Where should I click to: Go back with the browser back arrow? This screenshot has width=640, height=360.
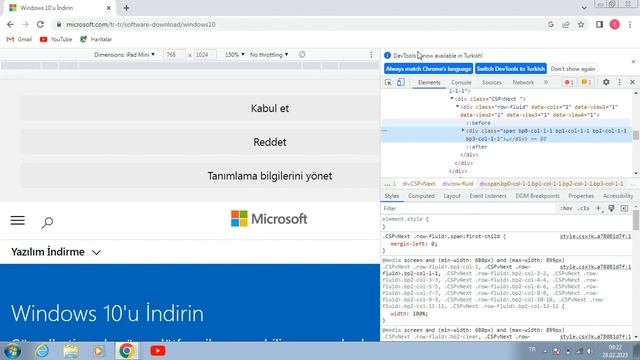pos(10,24)
